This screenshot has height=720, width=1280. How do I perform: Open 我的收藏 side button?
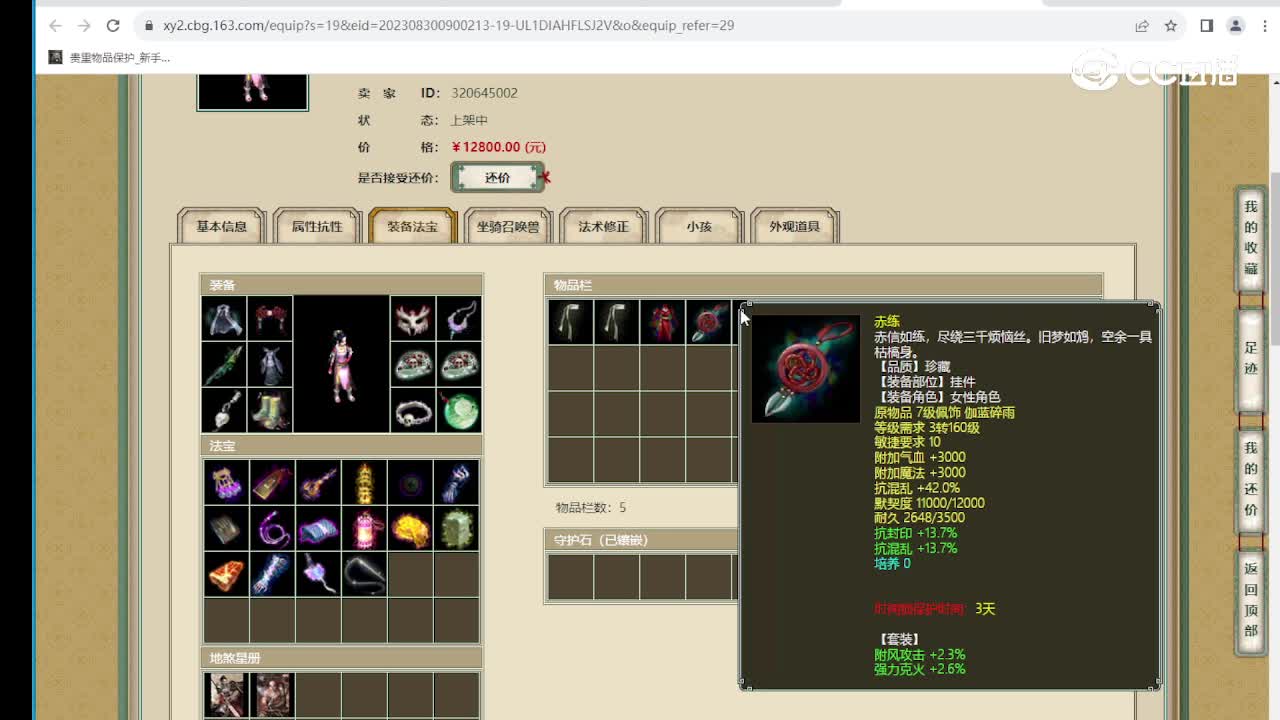tap(1250, 237)
